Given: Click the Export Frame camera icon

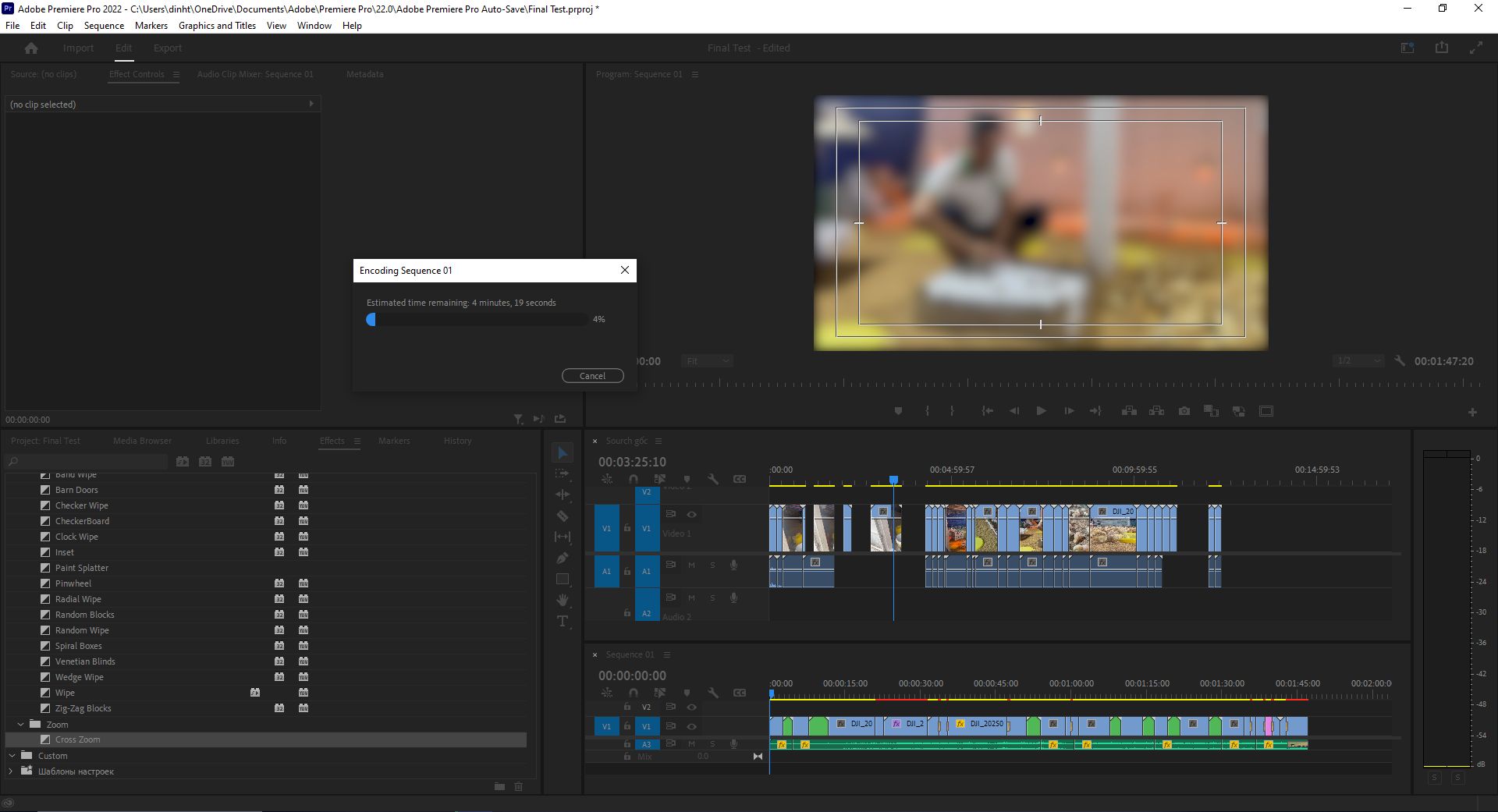Looking at the screenshot, I should (x=1184, y=411).
